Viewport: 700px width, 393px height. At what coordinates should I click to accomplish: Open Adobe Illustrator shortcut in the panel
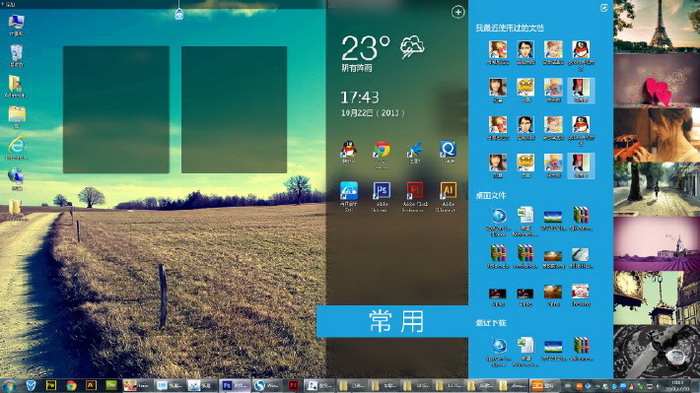448,191
